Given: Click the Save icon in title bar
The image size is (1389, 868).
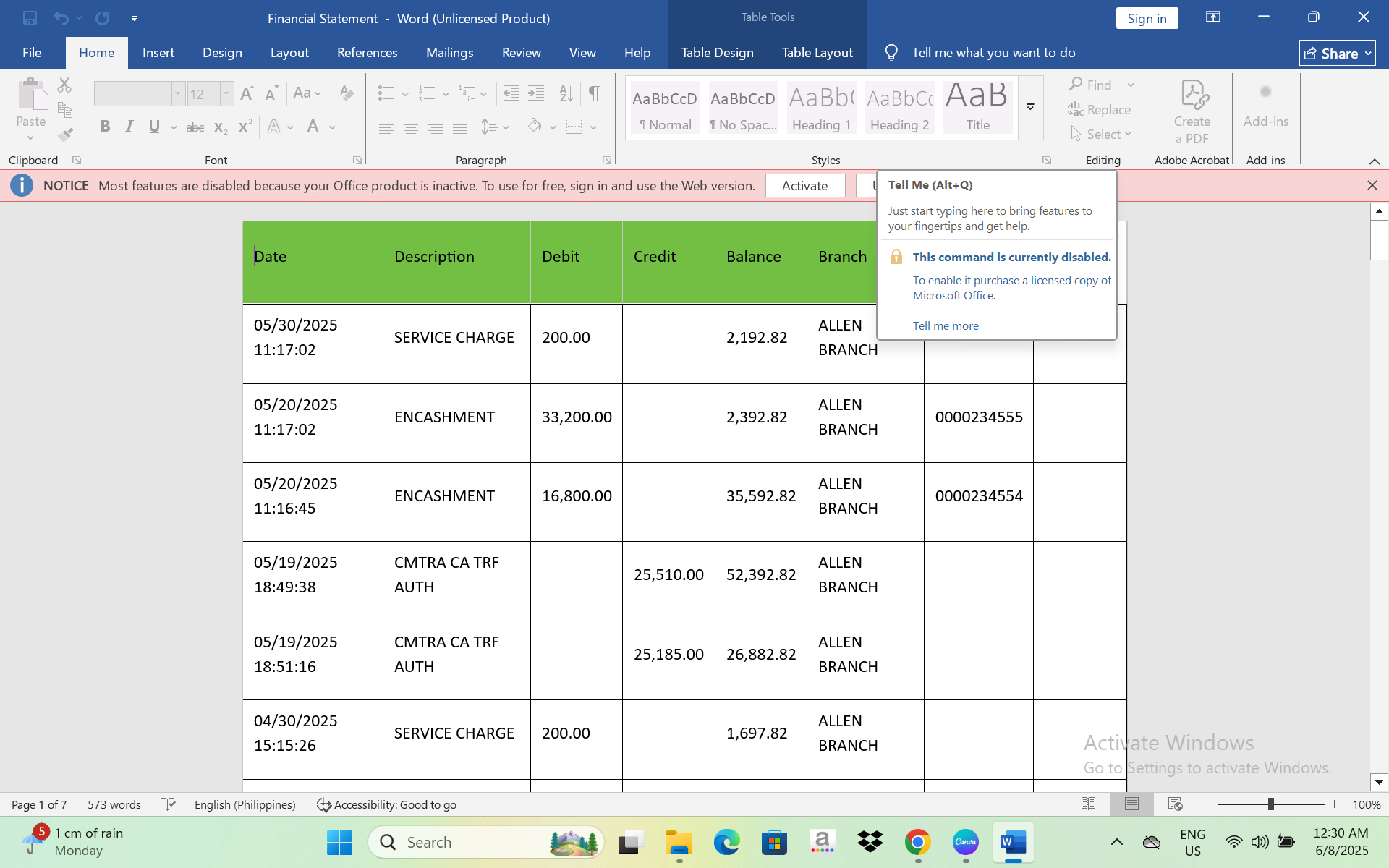Looking at the screenshot, I should (x=30, y=18).
